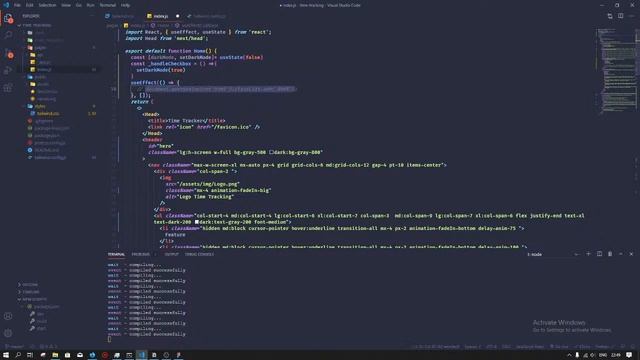Image resolution: width=640 pixels, height=360 pixels.
Task: Click open changes icon in editor toolbar
Action: tap(610, 16)
